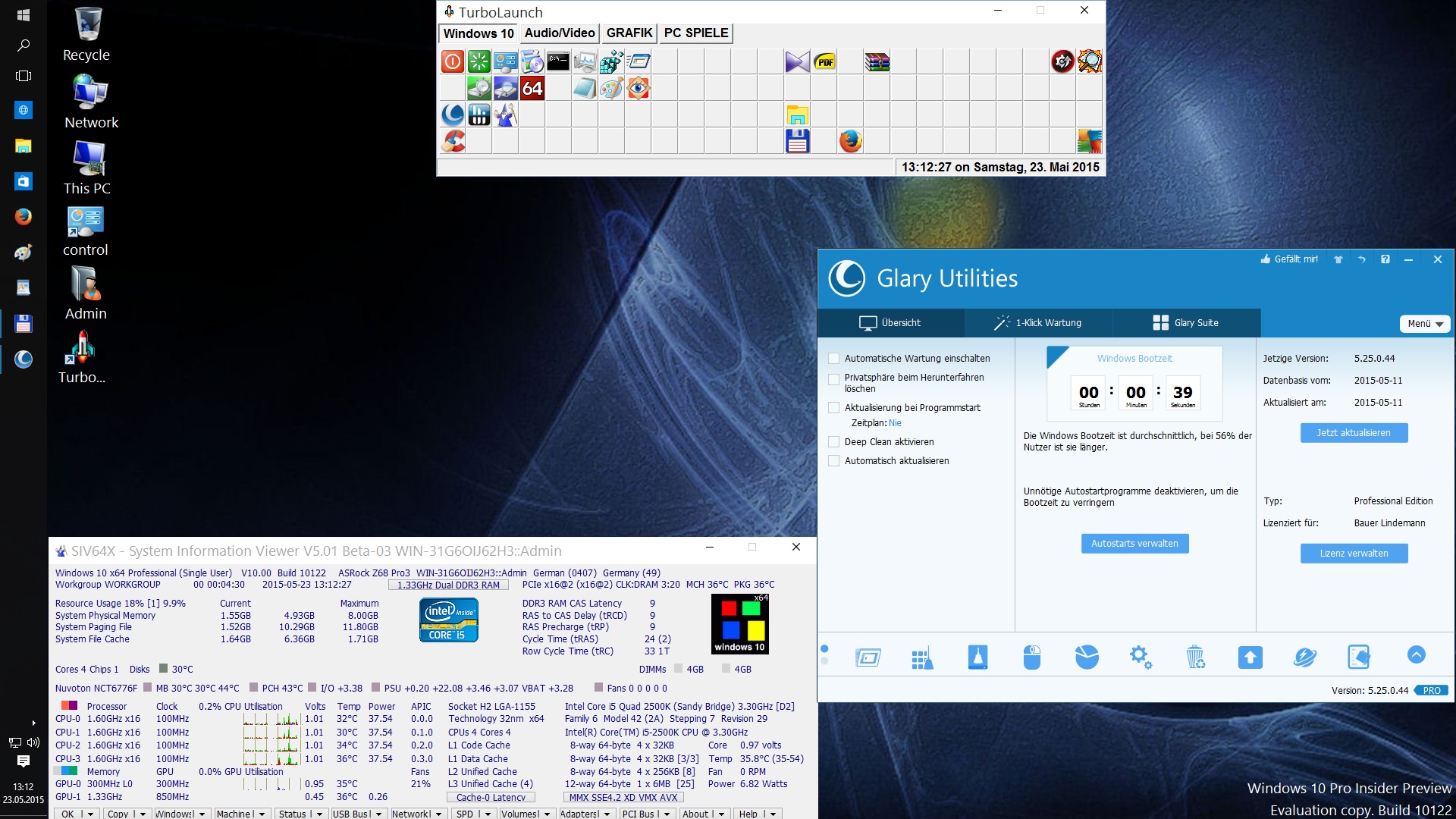Click the PDF icon in TurboLaunch grid
The height and width of the screenshot is (819, 1456).
[824, 62]
